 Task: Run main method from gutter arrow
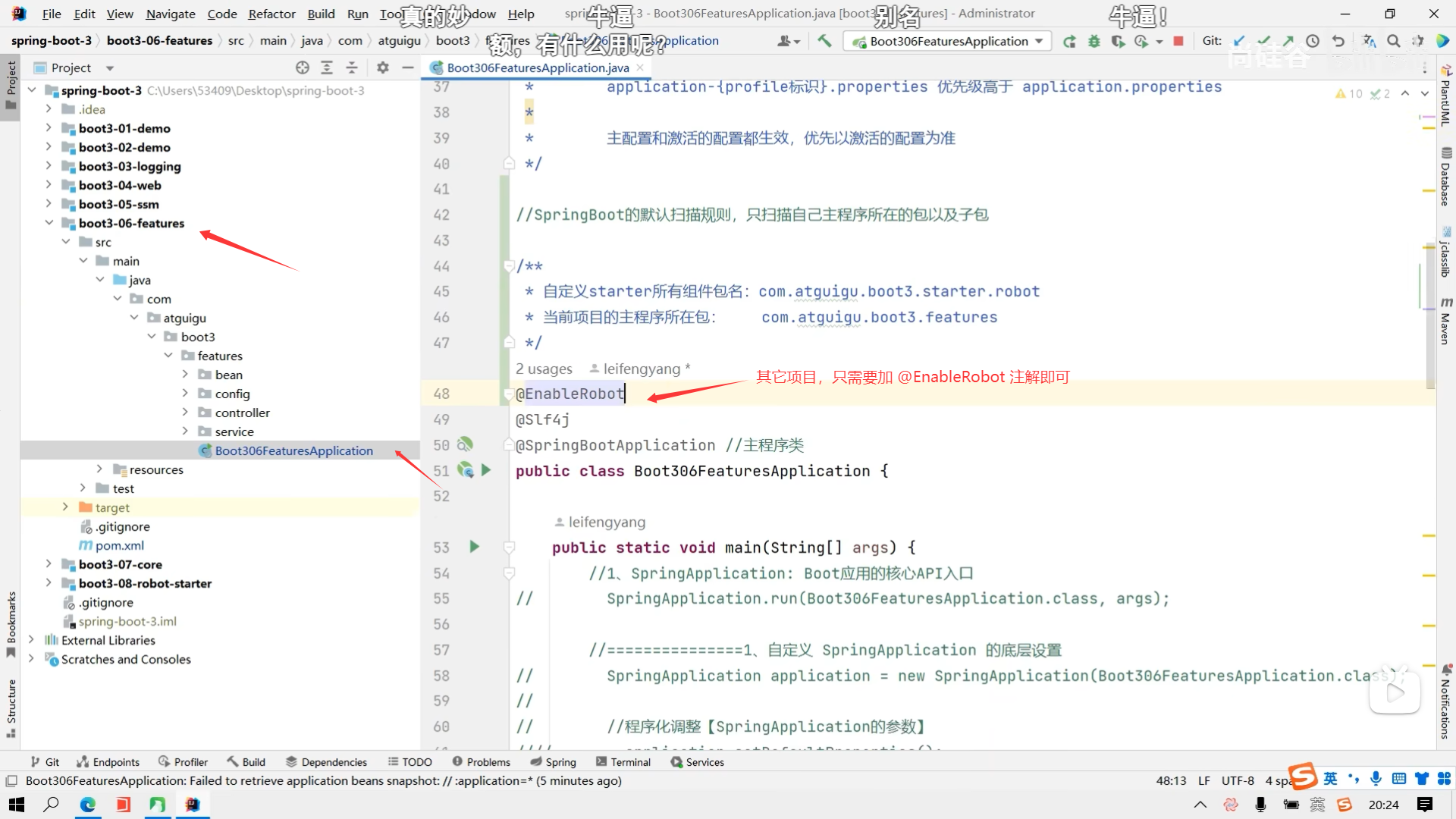(474, 547)
